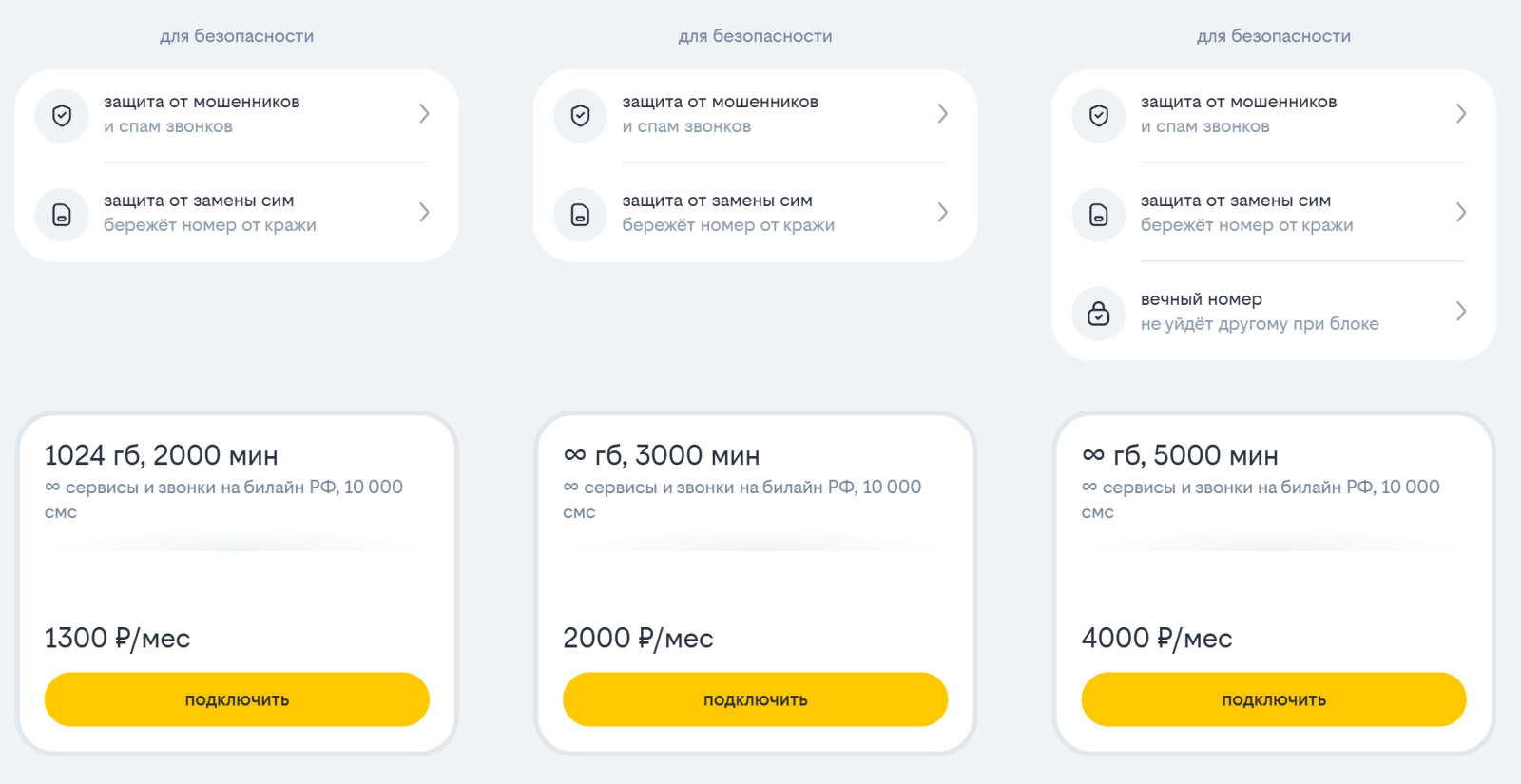Click SIM card icon in third tariff card
The width and height of the screenshot is (1521, 784).
click(x=1099, y=215)
